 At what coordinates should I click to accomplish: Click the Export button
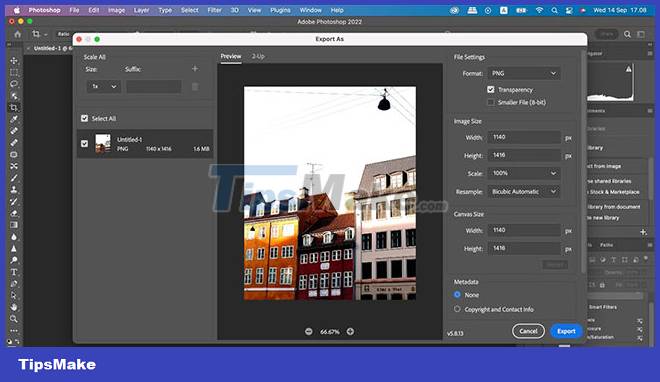pyautogui.click(x=566, y=332)
